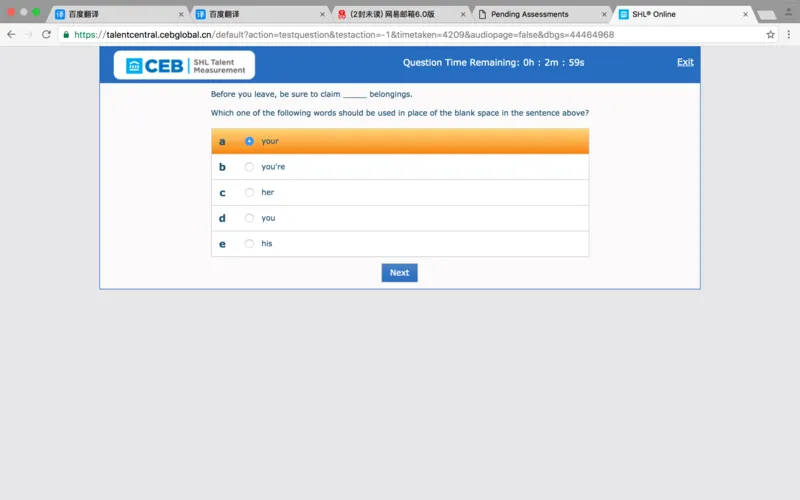This screenshot has height=500, width=800.
Task: Close the SHL Online tab
Action: coord(745,14)
